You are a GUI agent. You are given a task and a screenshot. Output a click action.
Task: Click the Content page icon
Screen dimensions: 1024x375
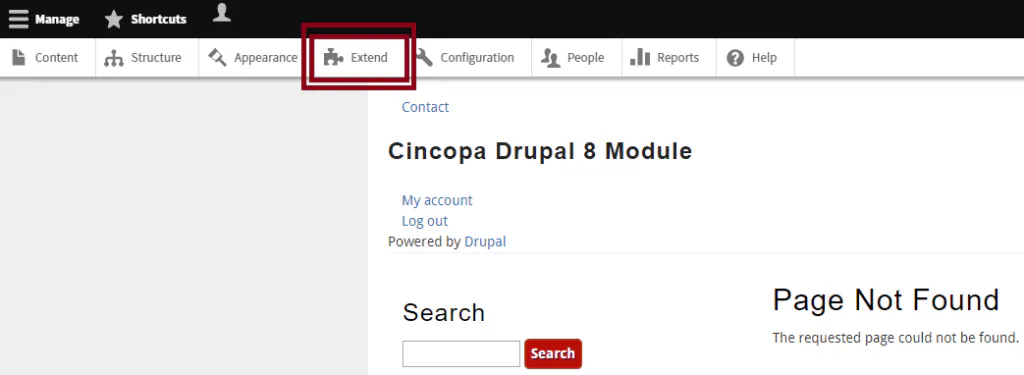[19, 57]
